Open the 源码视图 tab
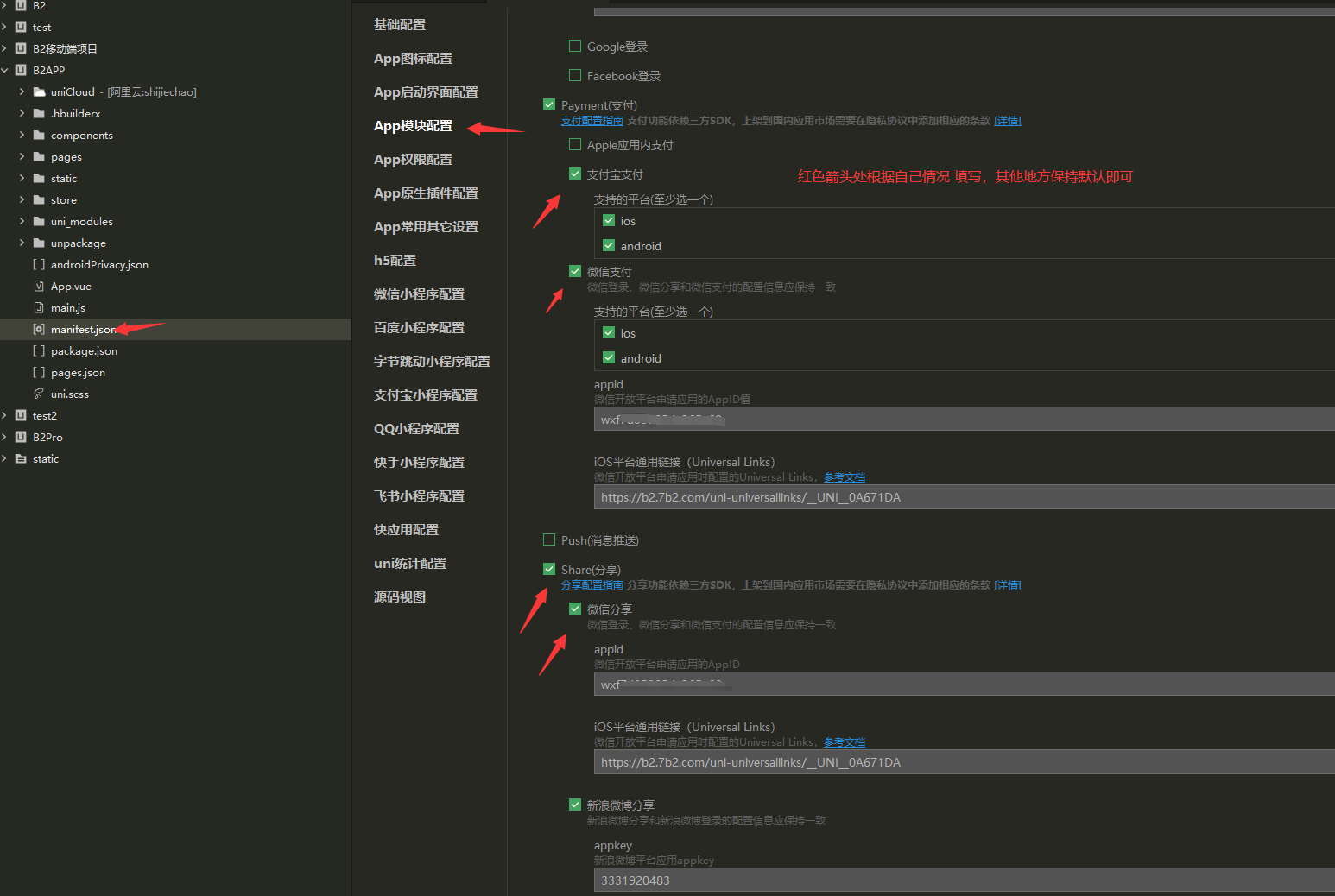1335x896 pixels. click(x=399, y=597)
